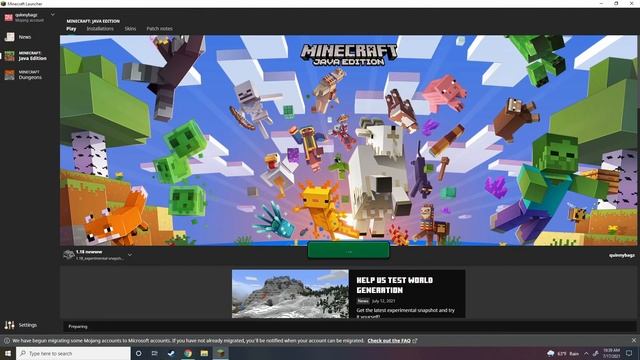Image resolution: width=640 pixels, height=360 pixels.
Task: Click 'Check out the FAQ' link
Action: pos(389,340)
